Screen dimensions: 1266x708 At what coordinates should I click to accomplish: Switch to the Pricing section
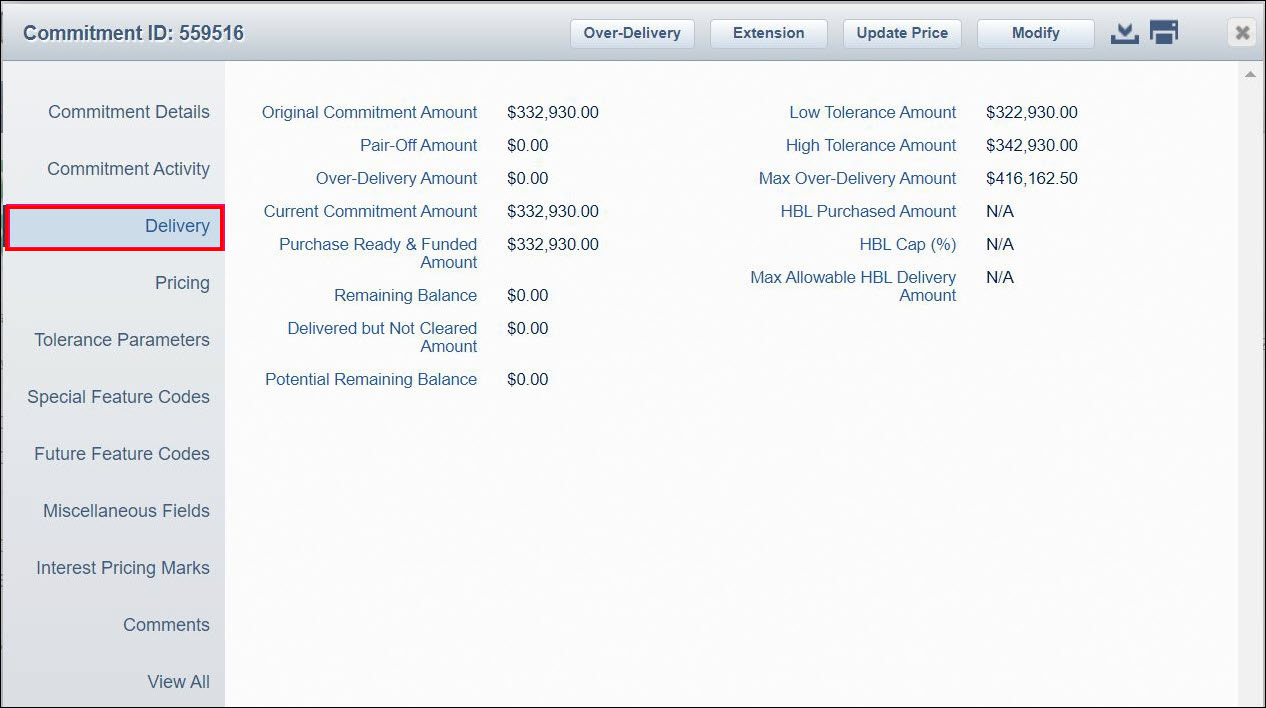pos(182,283)
